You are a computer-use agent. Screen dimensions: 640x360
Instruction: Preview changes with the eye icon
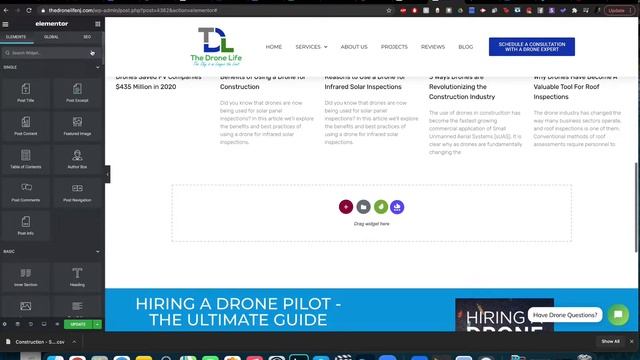click(x=57, y=324)
